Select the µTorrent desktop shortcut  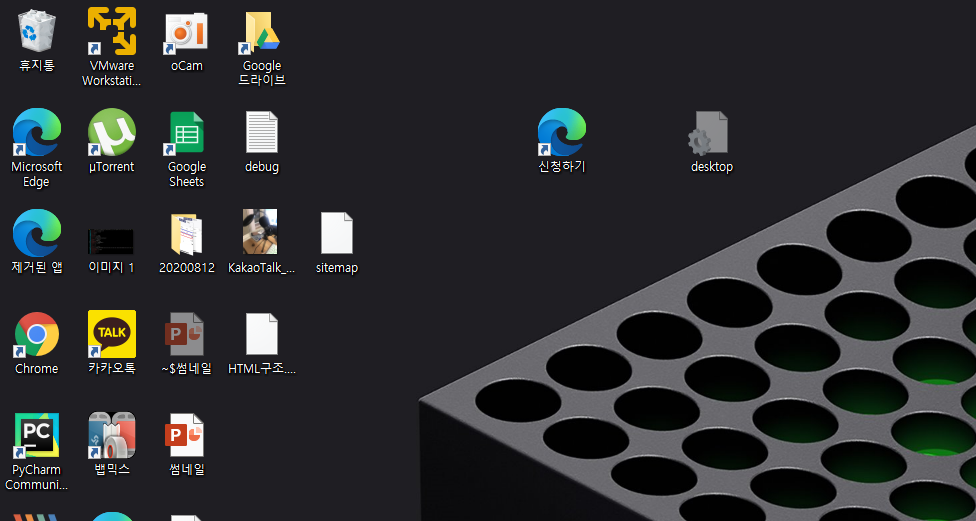111,132
